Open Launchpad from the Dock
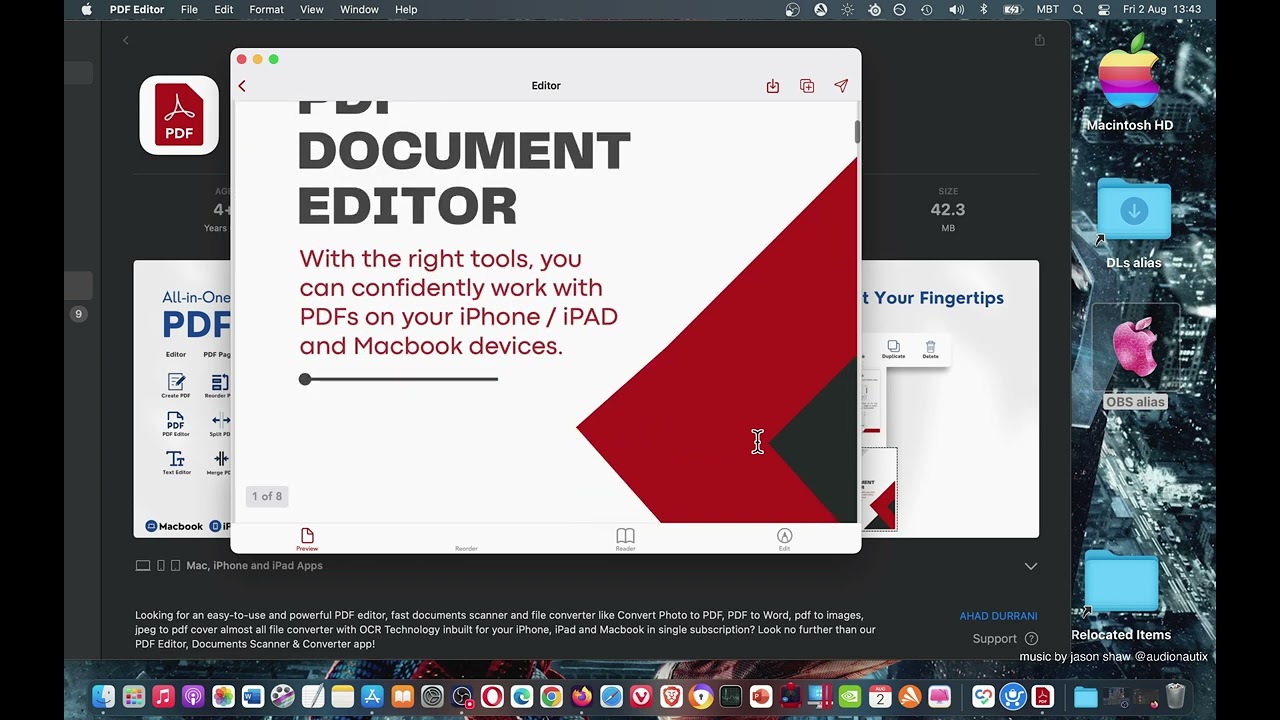 click(133, 696)
